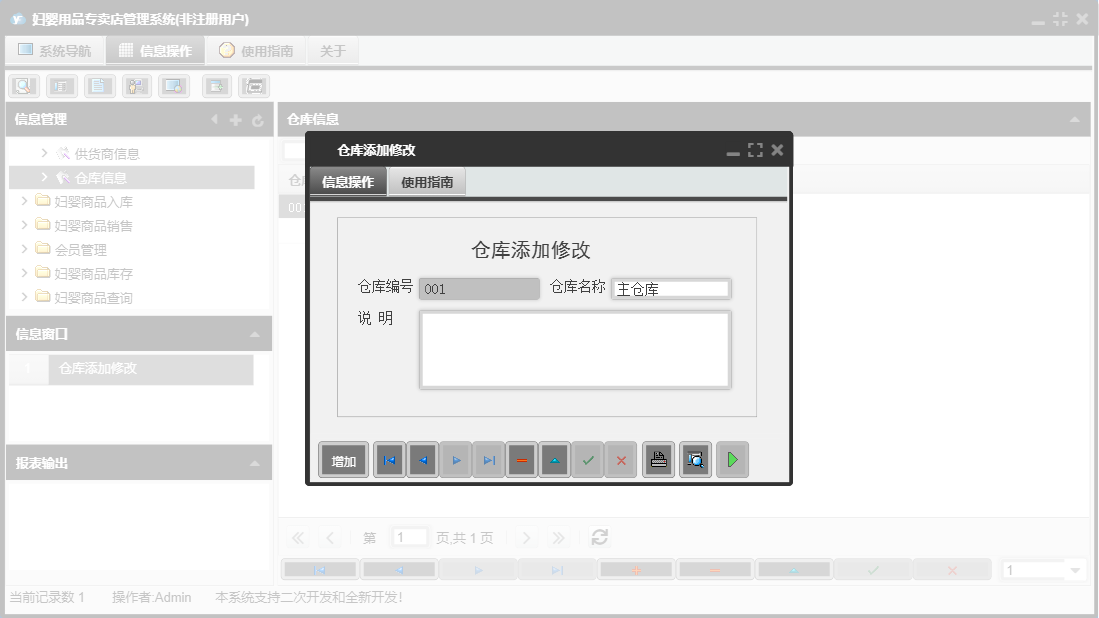The height and width of the screenshot is (618, 1099).
Task: Click the green run arrow in the dialog toolbar
Action: [732, 459]
